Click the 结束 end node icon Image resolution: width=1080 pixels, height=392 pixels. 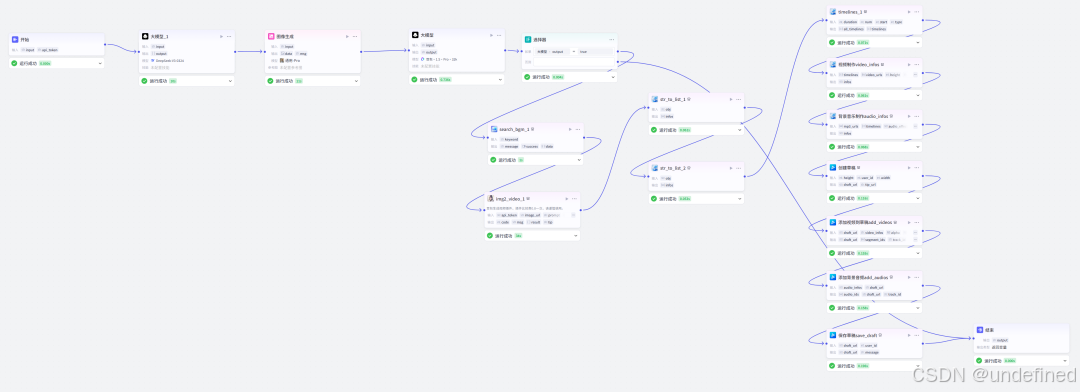[980, 330]
